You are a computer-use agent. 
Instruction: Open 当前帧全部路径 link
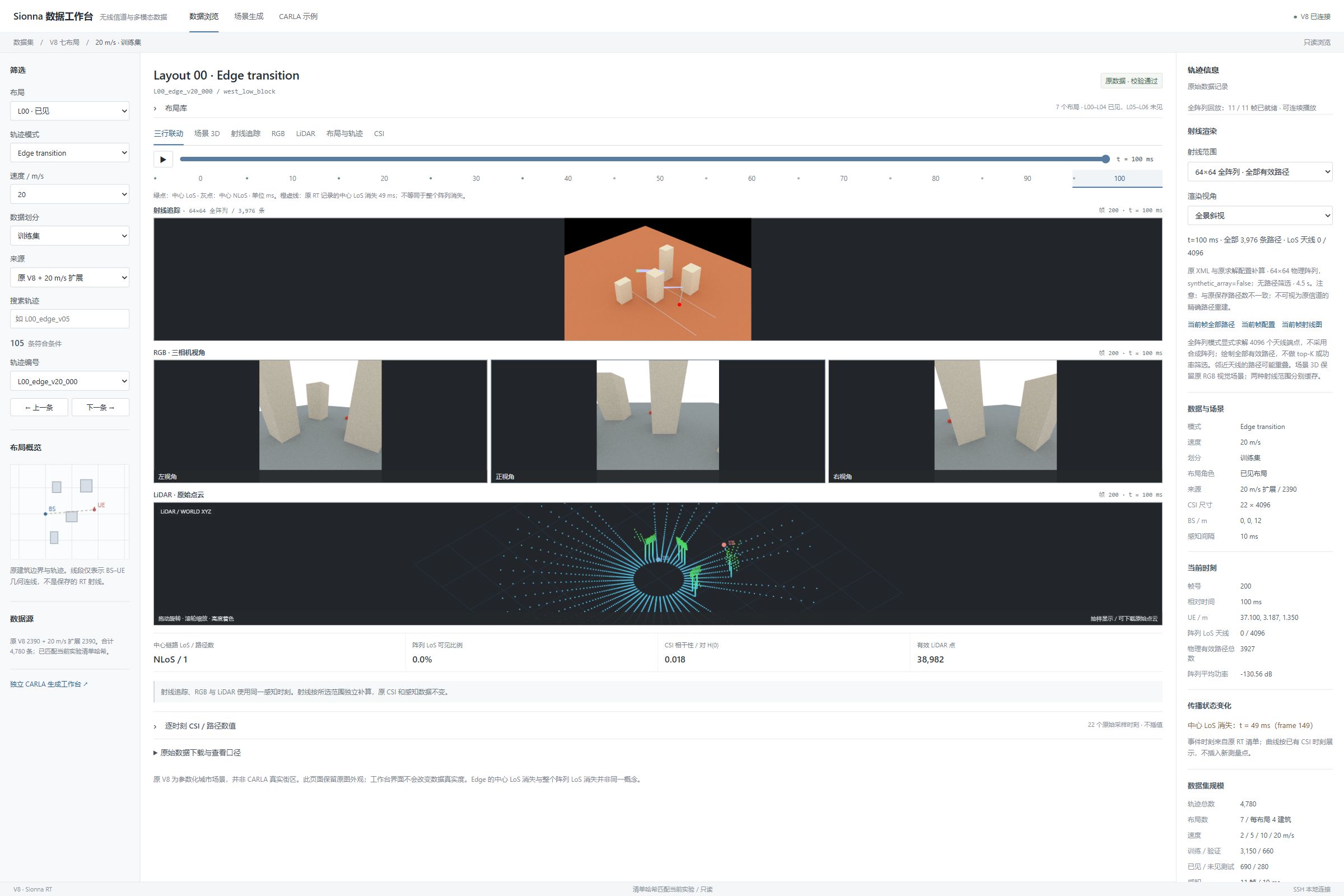coord(1210,325)
